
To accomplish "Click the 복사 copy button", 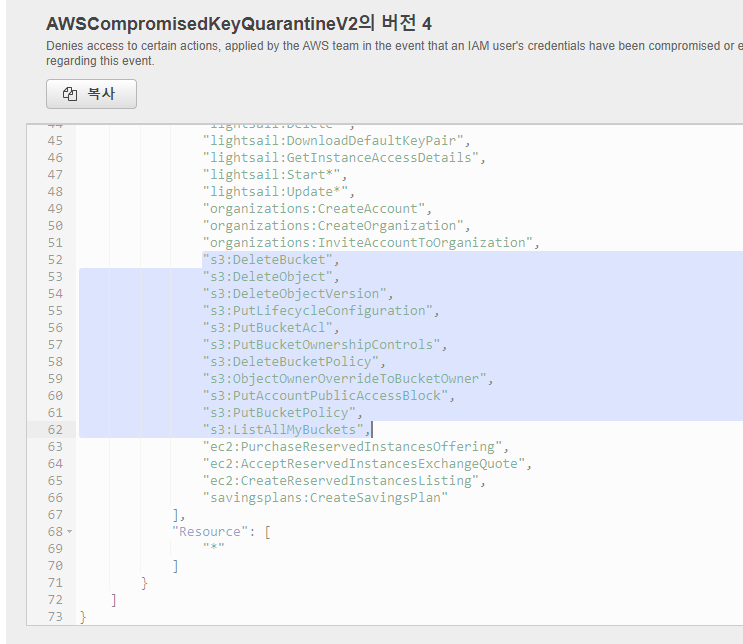I will coord(91,94).
